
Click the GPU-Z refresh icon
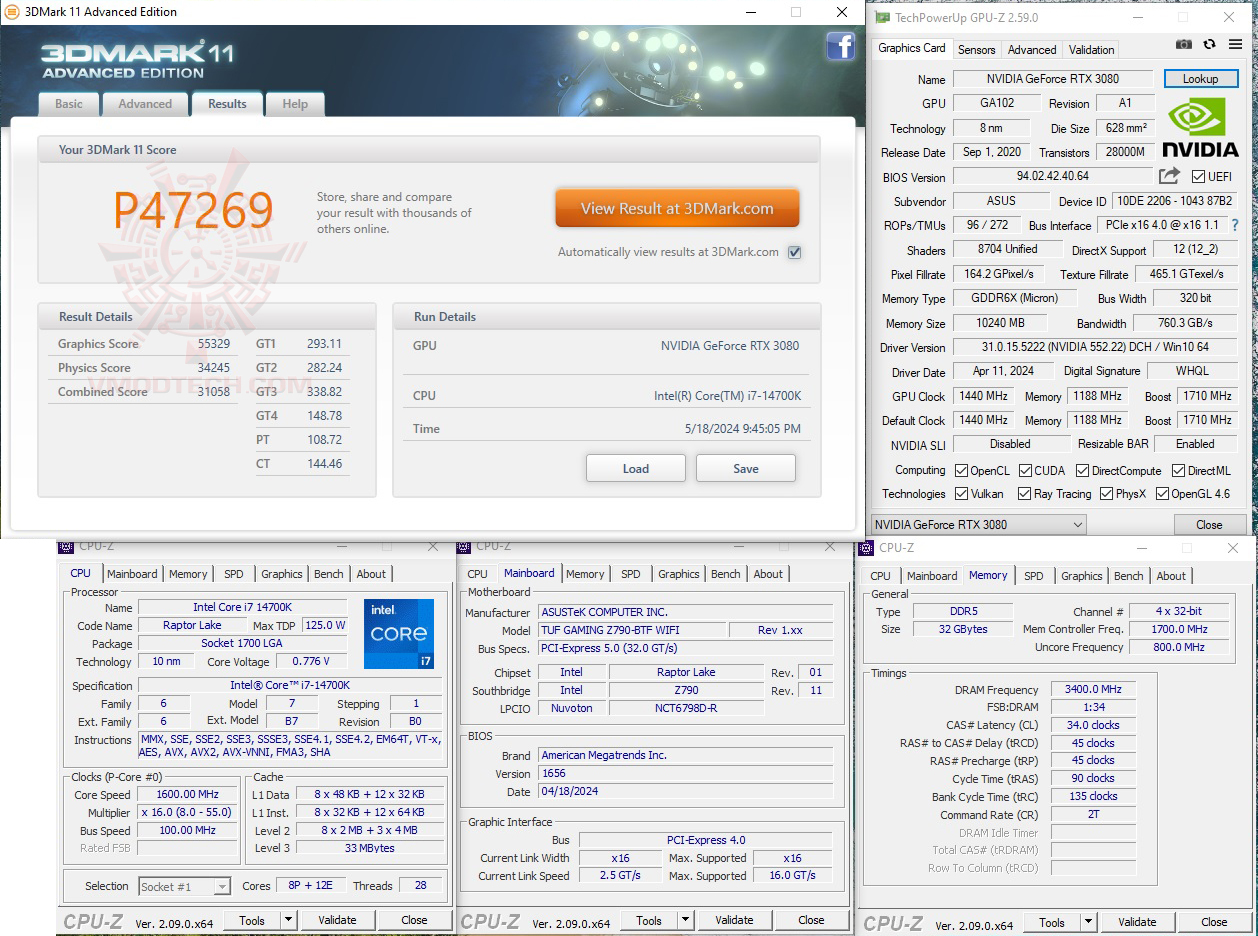pyautogui.click(x=1209, y=45)
